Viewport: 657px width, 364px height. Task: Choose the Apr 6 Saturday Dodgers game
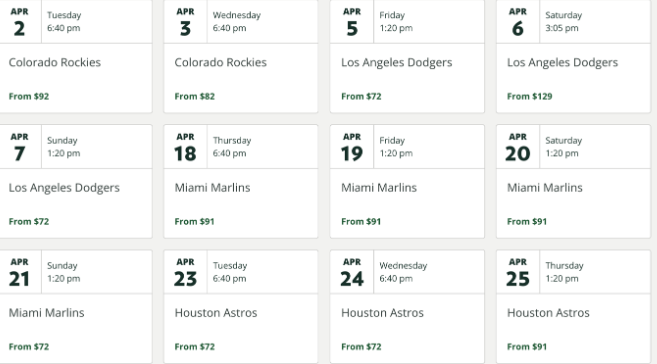coord(573,56)
